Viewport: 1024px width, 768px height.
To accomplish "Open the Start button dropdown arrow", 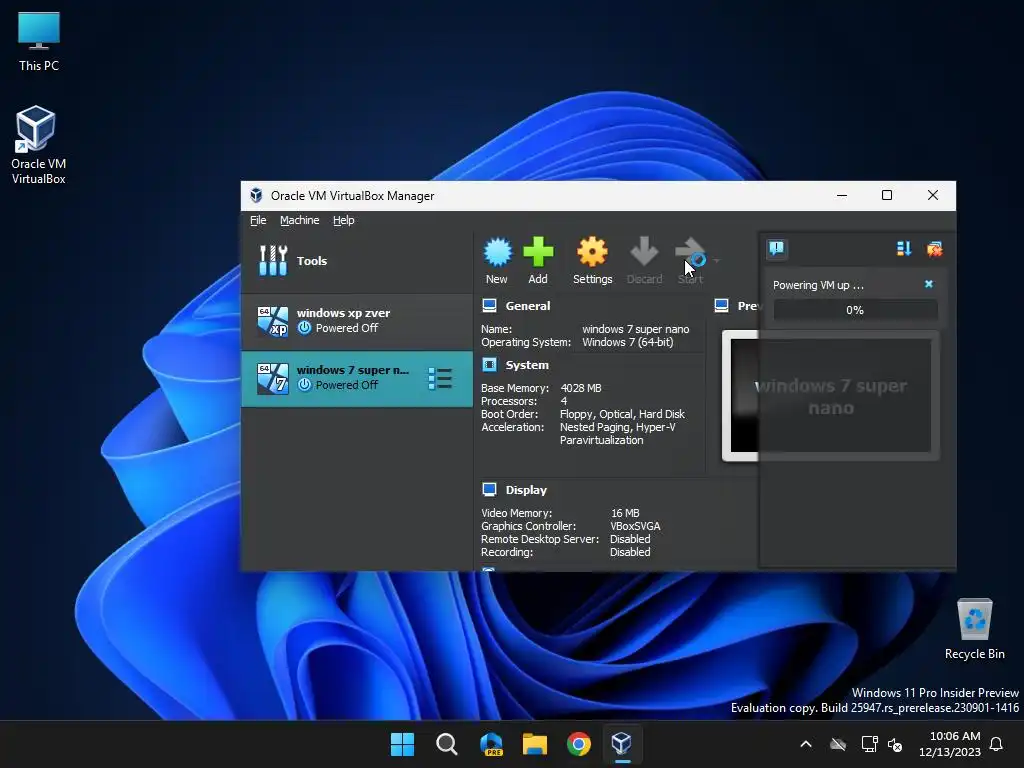I will pyautogui.click(x=716, y=261).
